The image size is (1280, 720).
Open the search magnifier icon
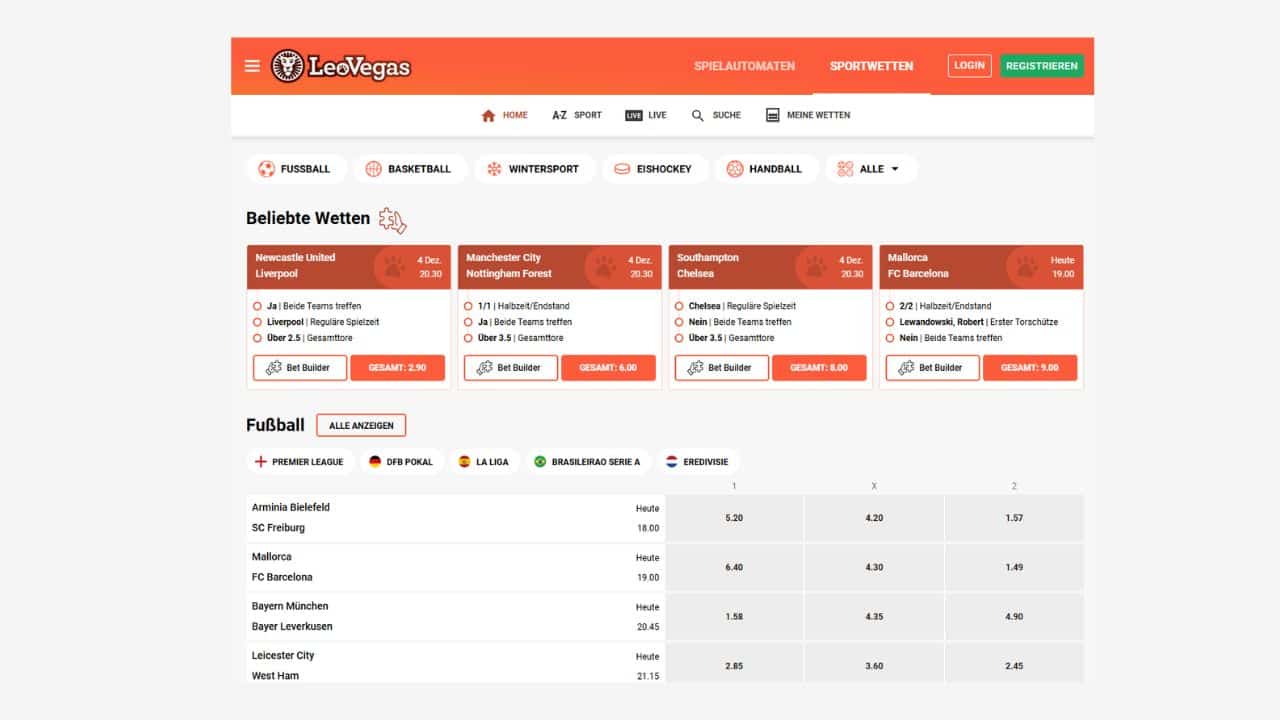click(698, 116)
